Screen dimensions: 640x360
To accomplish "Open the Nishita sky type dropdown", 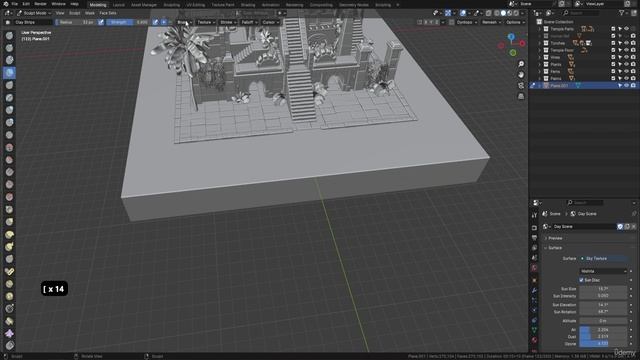I will click(603, 271).
